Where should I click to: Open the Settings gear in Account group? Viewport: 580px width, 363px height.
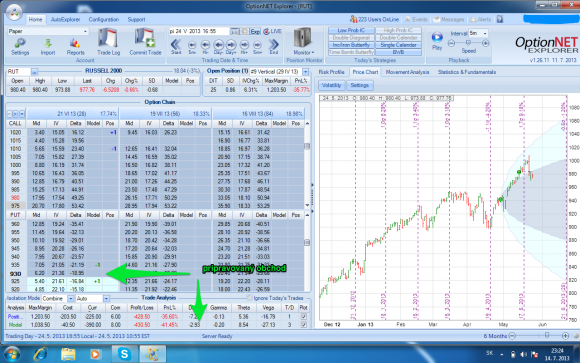point(20,44)
